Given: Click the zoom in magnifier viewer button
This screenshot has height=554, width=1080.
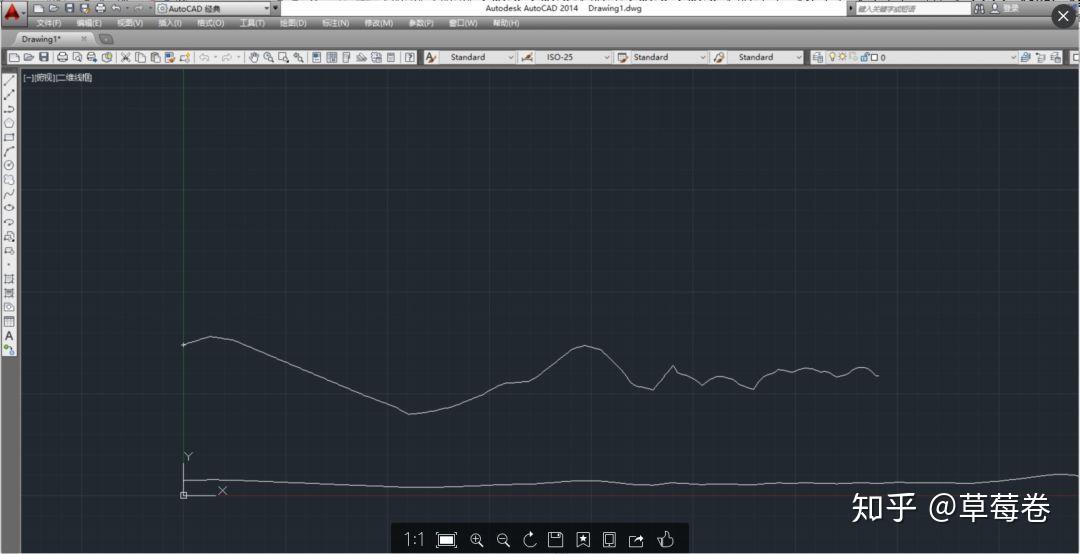Looking at the screenshot, I should tap(477, 540).
